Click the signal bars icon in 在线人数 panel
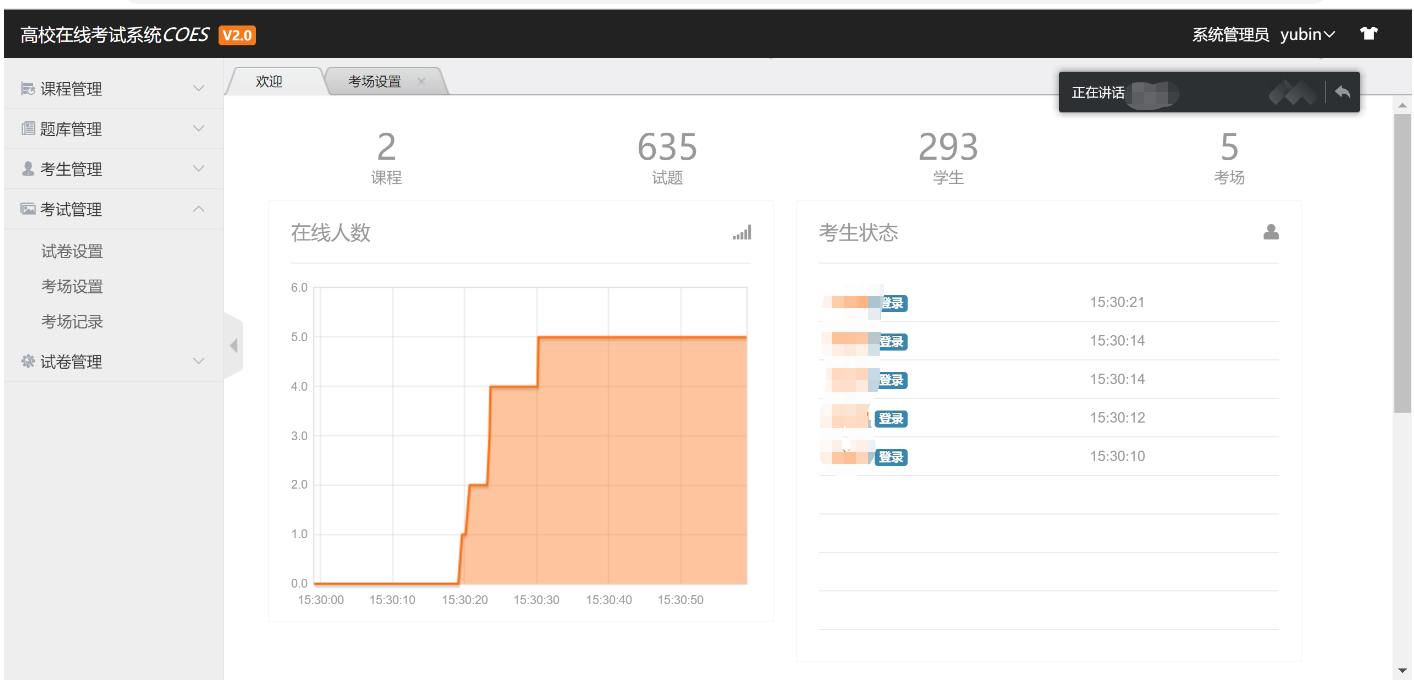Screen dimensions: 1414x695 [x=741, y=233]
